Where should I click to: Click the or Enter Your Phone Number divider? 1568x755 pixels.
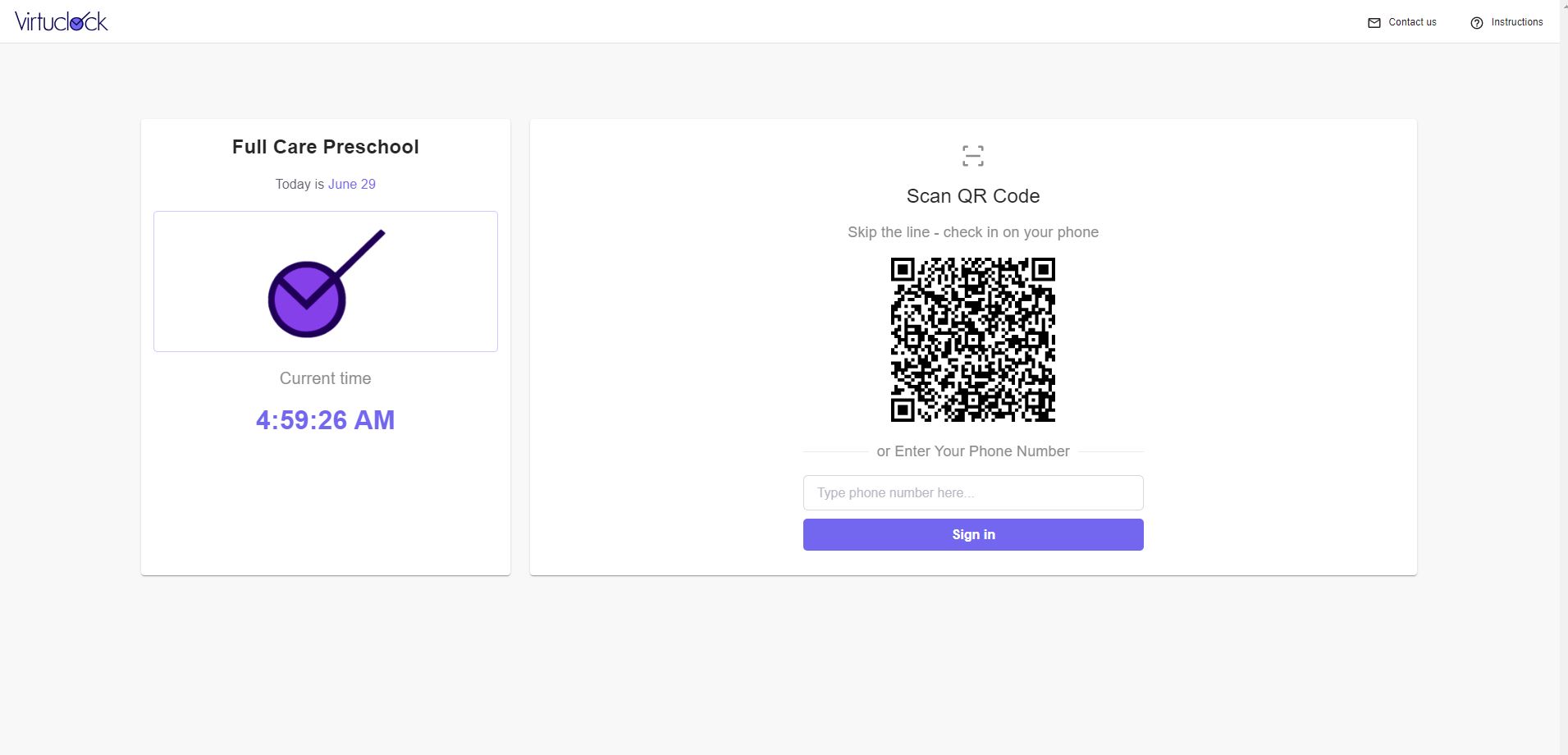tap(973, 451)
